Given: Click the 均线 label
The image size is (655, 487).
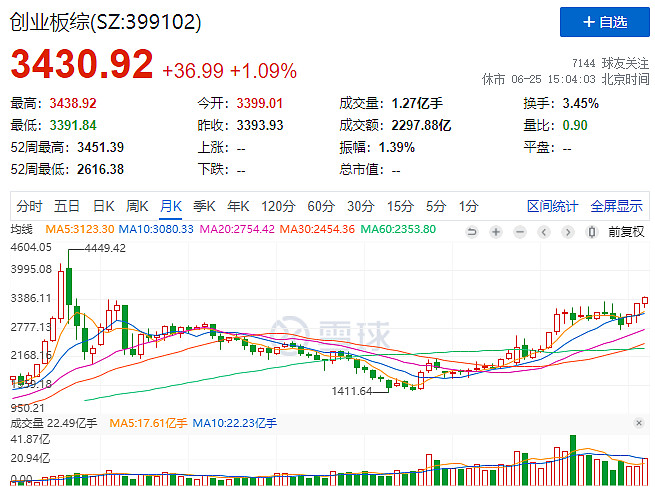Looking at the screenshot, I should [21, 229].
